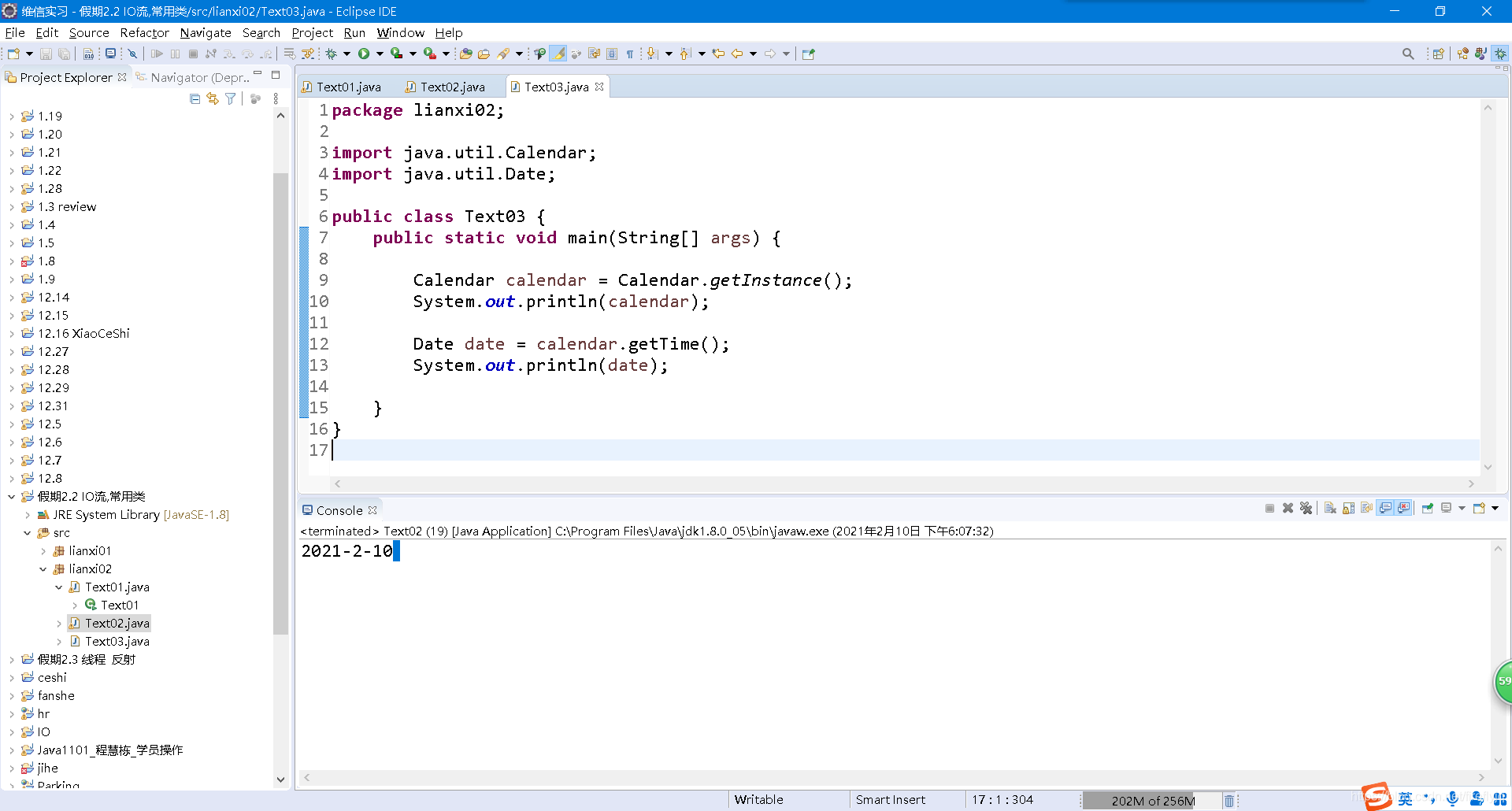Screen dimensions: 1512x811
Task: Maximize the Project Explorer panel
Action: pos(276,75)
